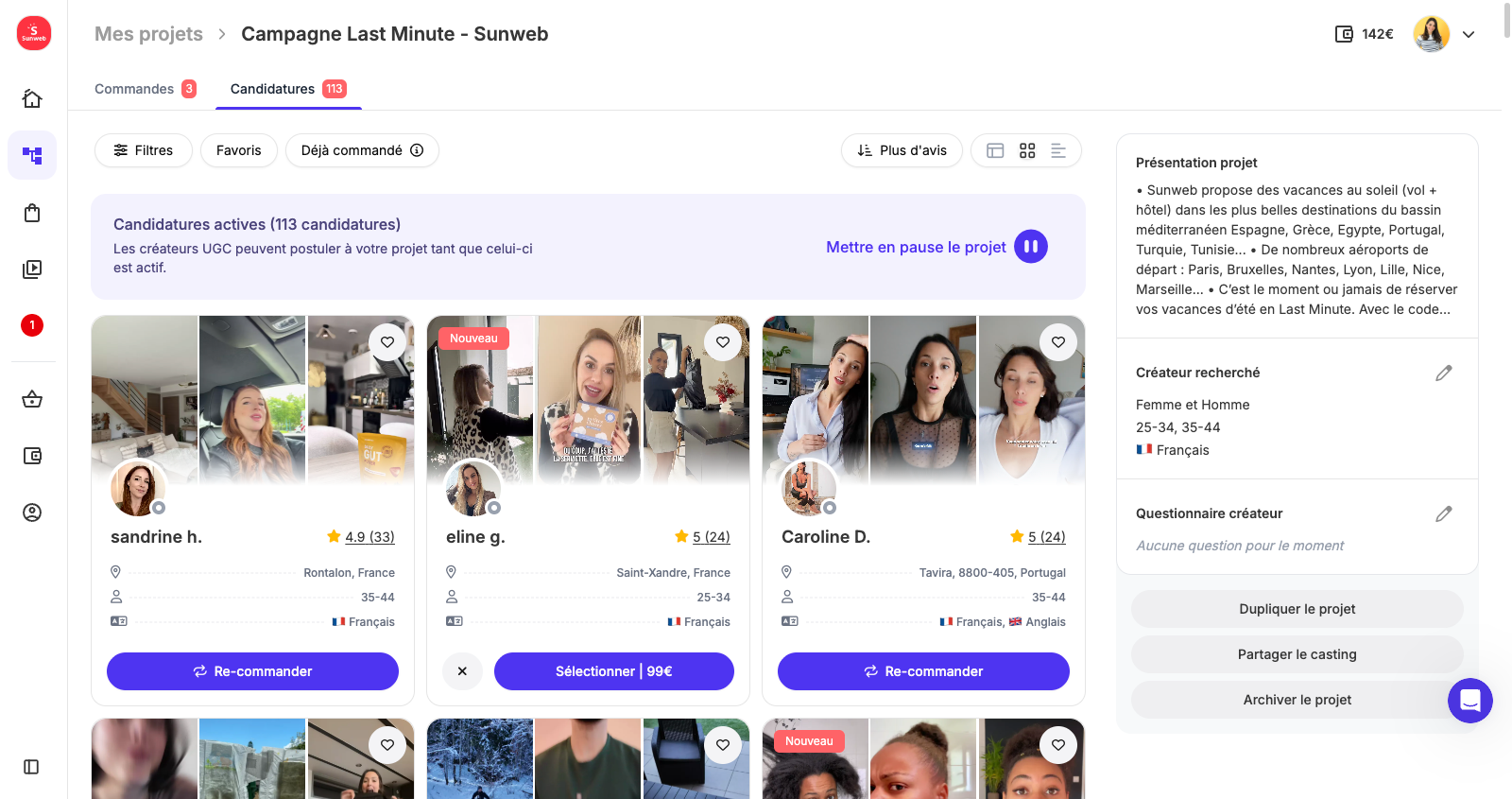Click Caroline D. middle video thumbnail
Image resolution: width=1512 pixels, height=799 pixels.
click(923, 399)
